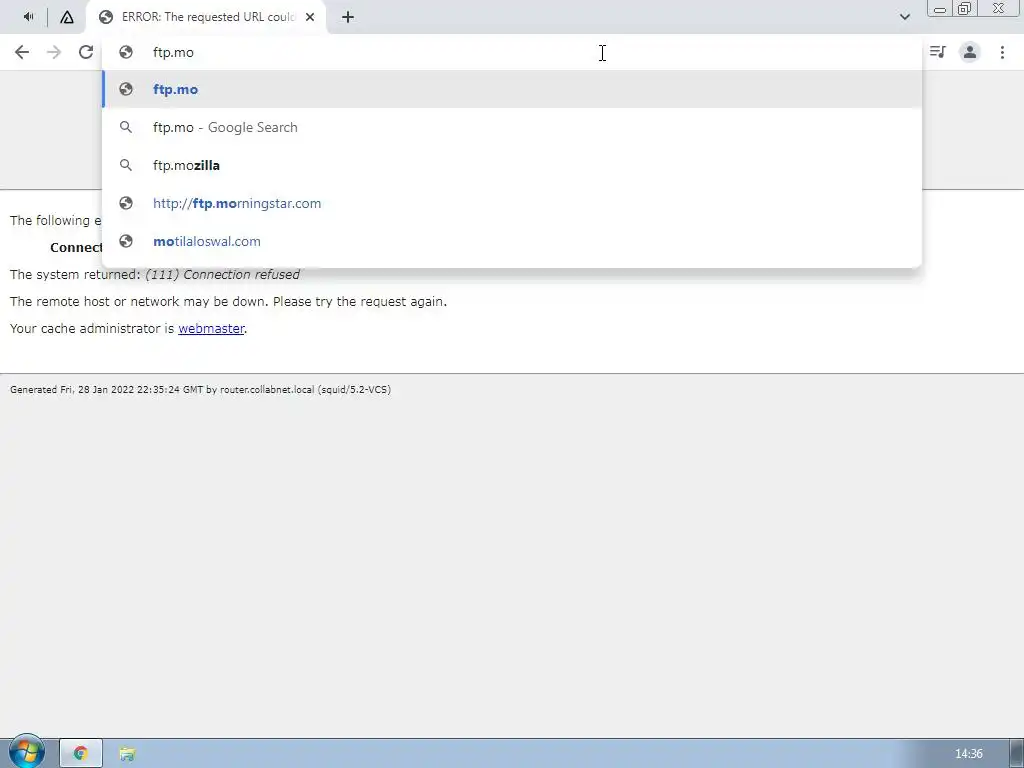The image size is (1024, 768).
Task: Open Chrome three-dot menu
Action: [x=1002, y=52]
